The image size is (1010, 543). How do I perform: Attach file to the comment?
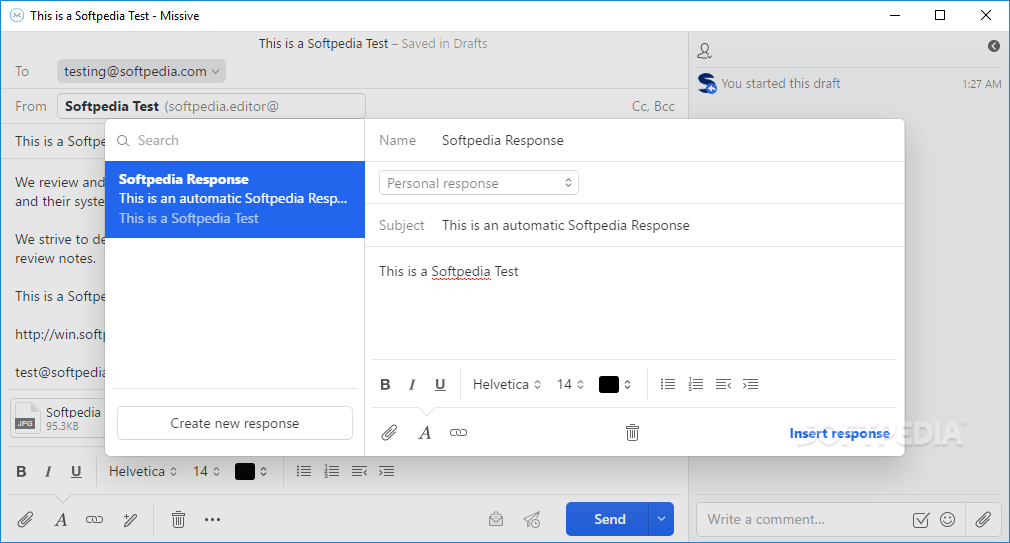[x=983, y=519]
